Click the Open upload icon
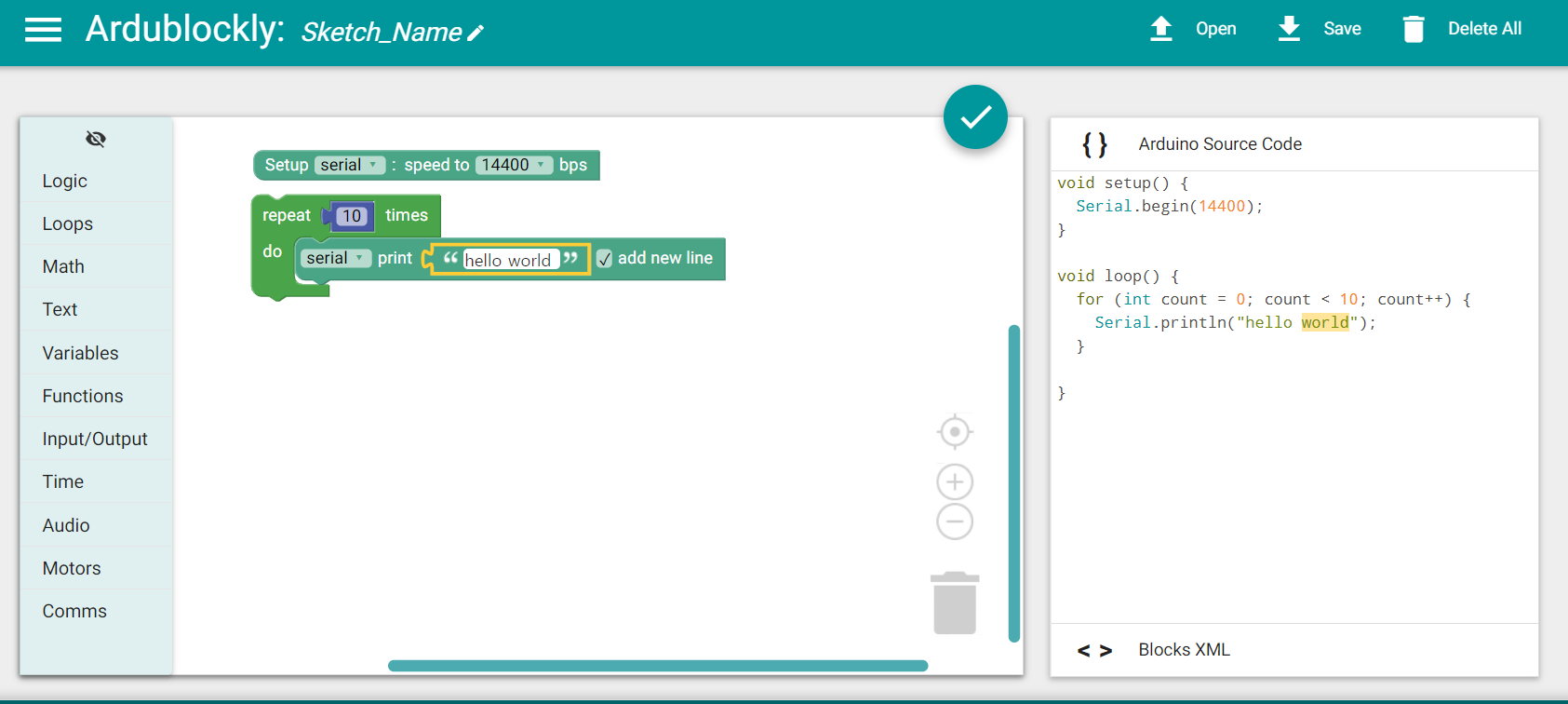The width and height of the screenshot is (1568, 704). coord(1161,29)
